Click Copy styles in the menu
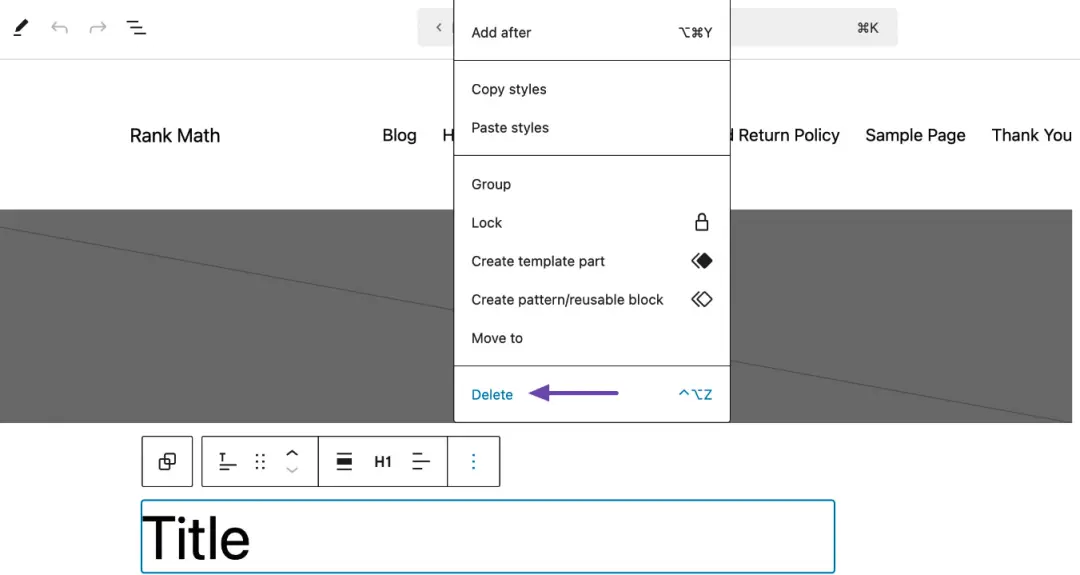1080x575 pixels. coord(509,89)
